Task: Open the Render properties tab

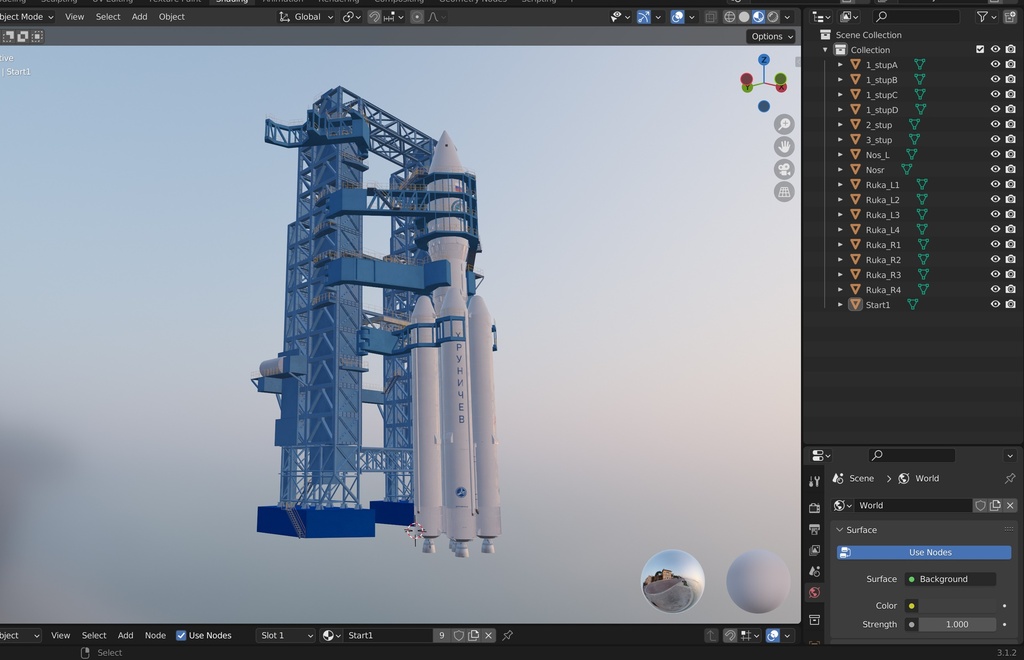Action: pyautogui.click(x=814, y=507)
